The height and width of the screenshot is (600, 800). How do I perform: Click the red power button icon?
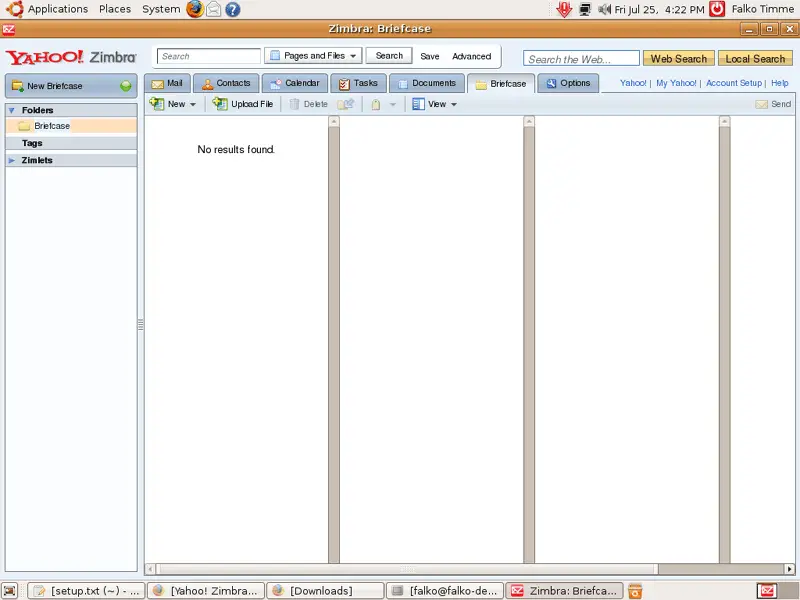pos(717,9)
